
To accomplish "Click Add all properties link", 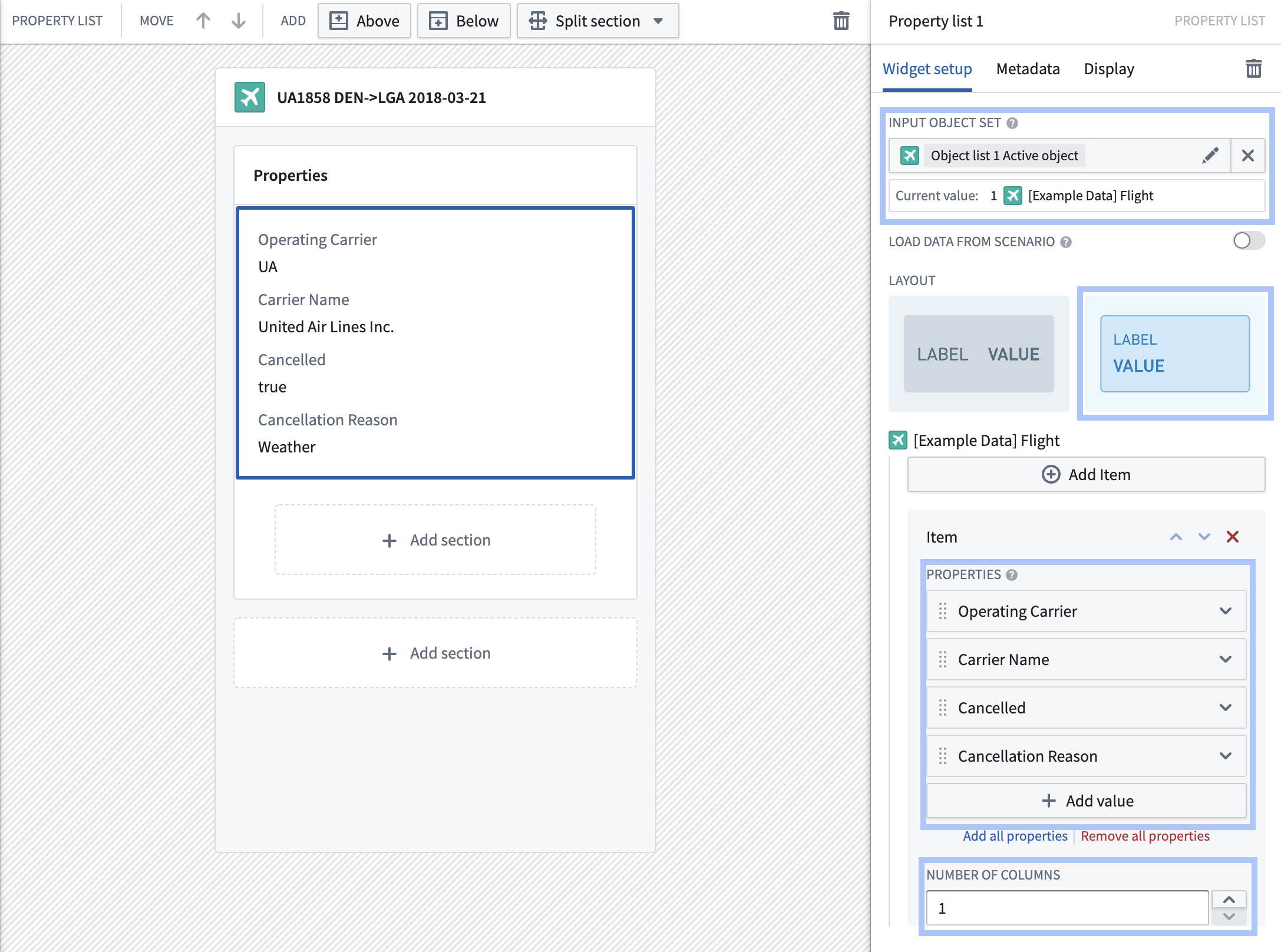I will tap(1015, 836).
